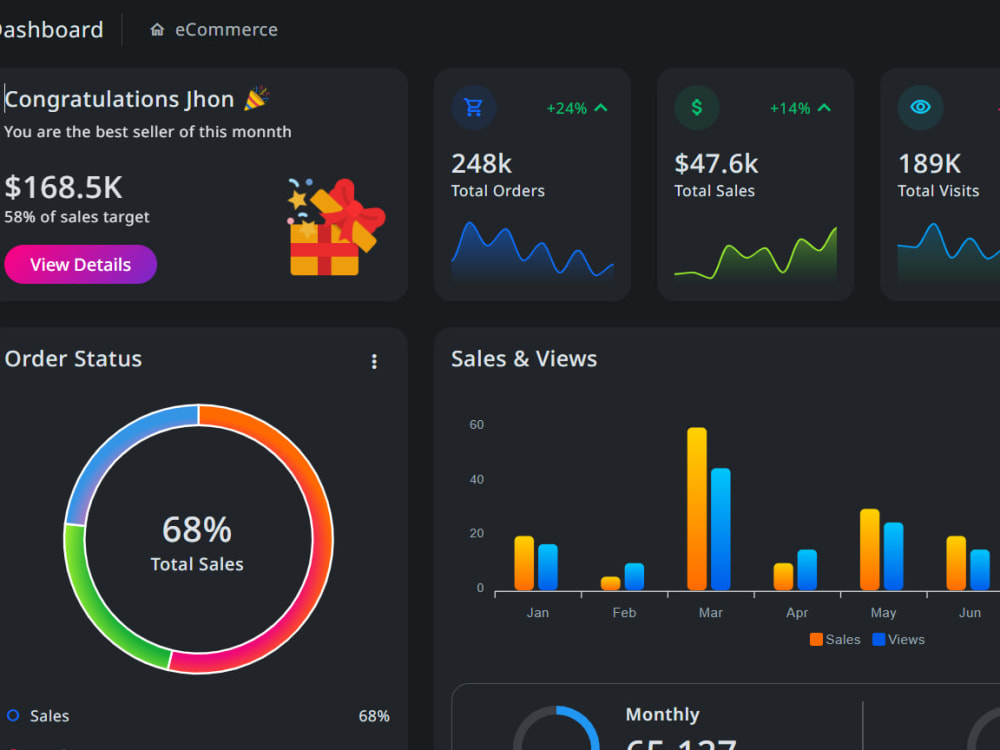Click the dollar icon on Total Sales card
Screen dimensions: 1000x750
tap(696, 107)
